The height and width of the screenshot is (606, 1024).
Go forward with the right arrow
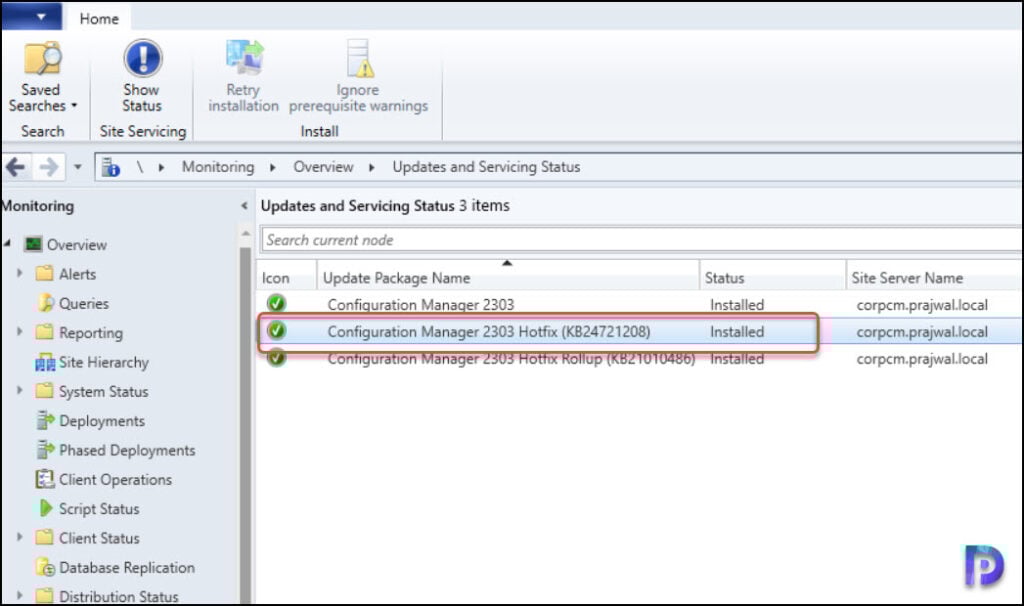pos(49,167)
